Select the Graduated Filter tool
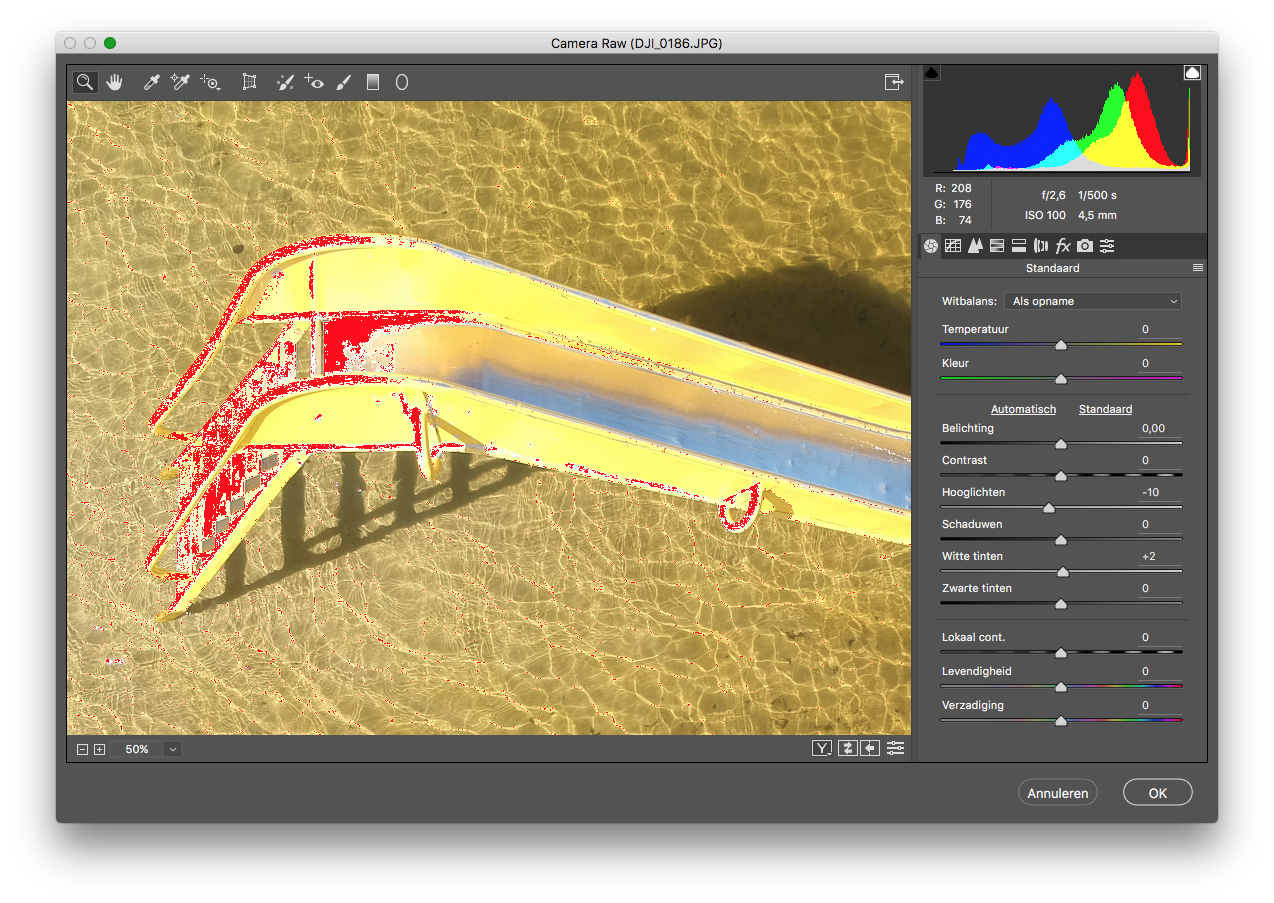Viewport: 1274px width, 903px height. [x=373, y=83]
